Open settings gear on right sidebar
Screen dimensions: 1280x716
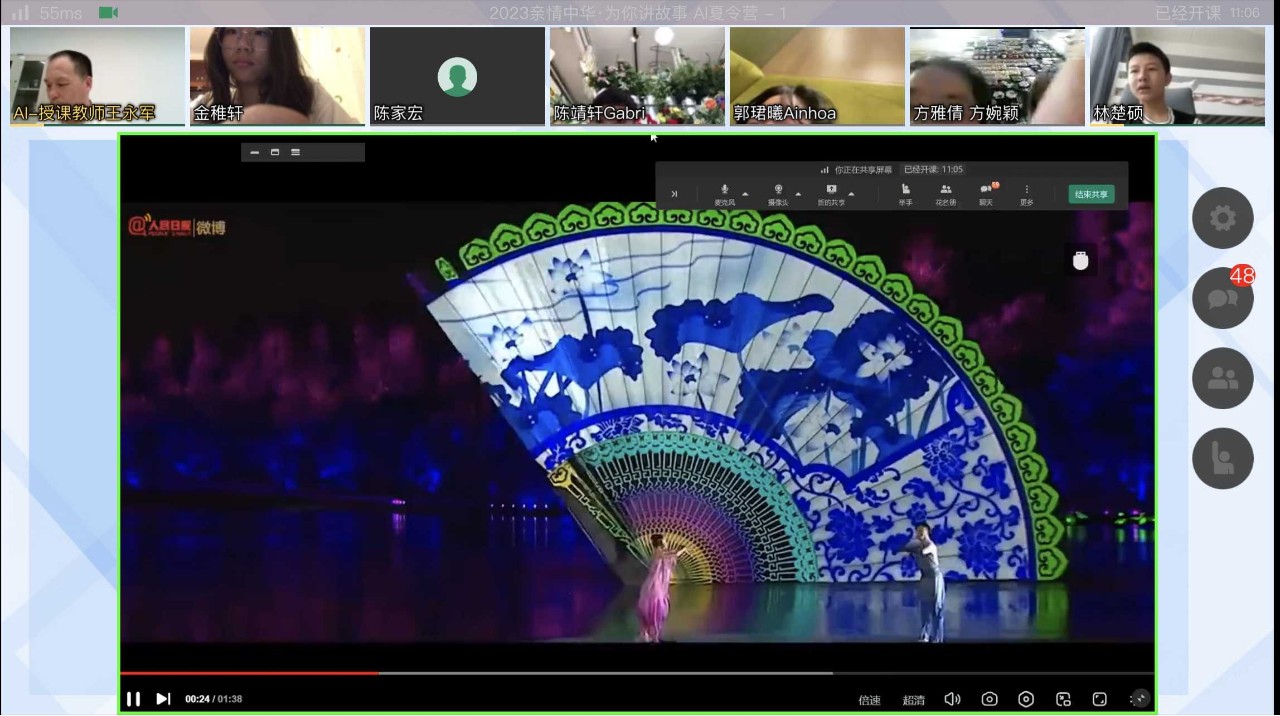point(1222,218)
